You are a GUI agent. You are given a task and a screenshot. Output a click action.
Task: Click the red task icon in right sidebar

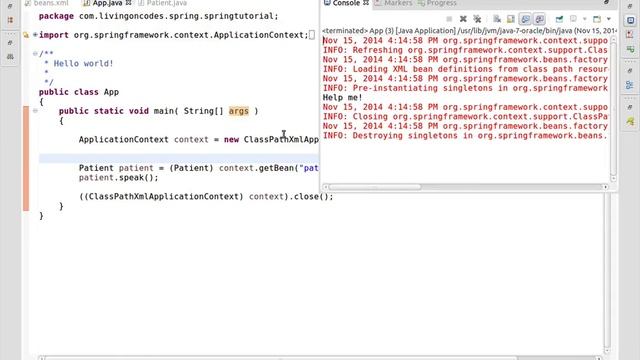point(630,34)
